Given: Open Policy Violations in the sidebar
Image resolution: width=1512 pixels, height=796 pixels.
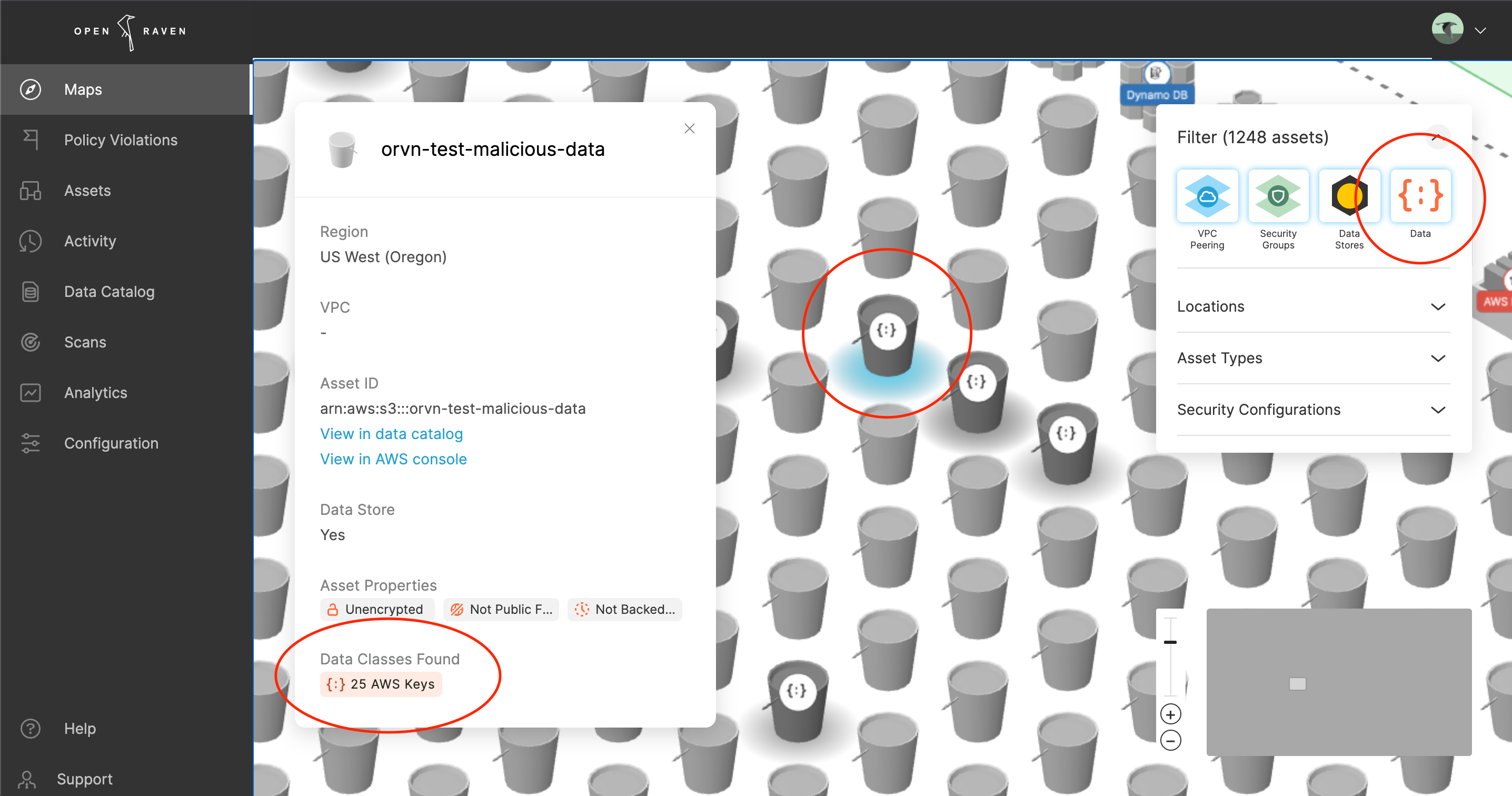Looking at the screenshot, I should [121, 140].
